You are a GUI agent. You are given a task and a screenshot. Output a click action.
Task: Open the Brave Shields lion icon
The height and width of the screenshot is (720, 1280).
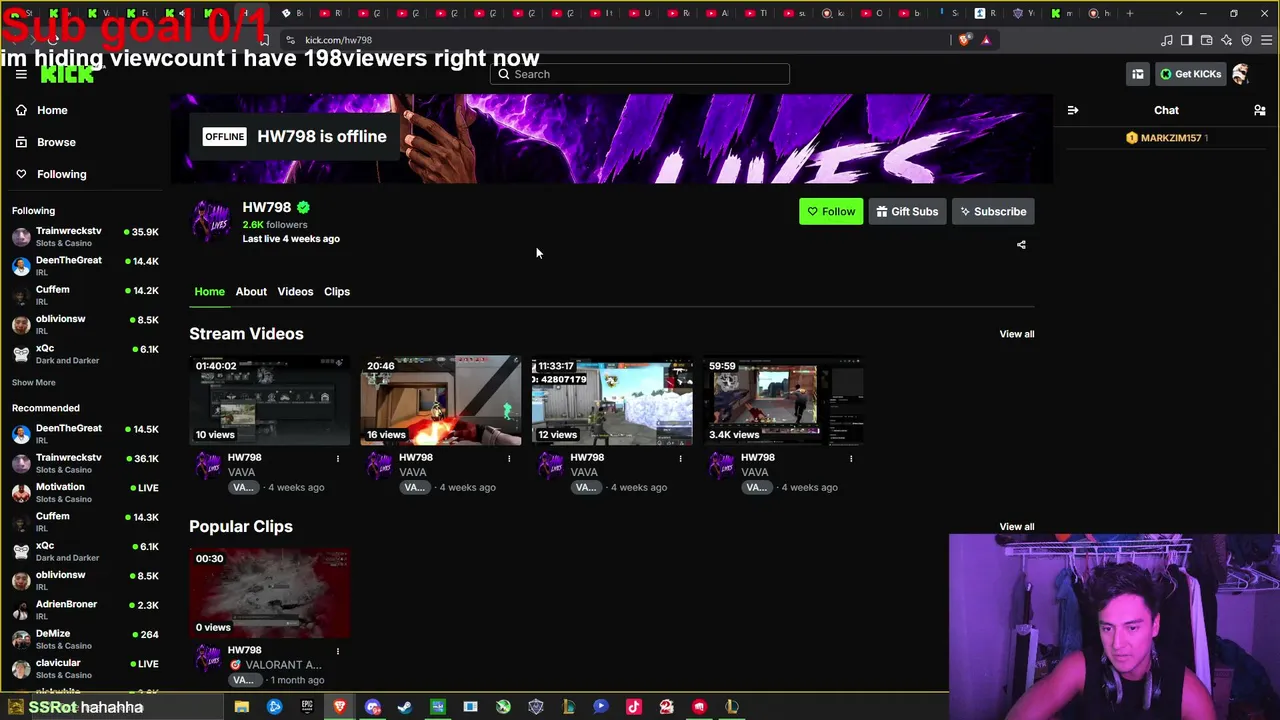964,40
